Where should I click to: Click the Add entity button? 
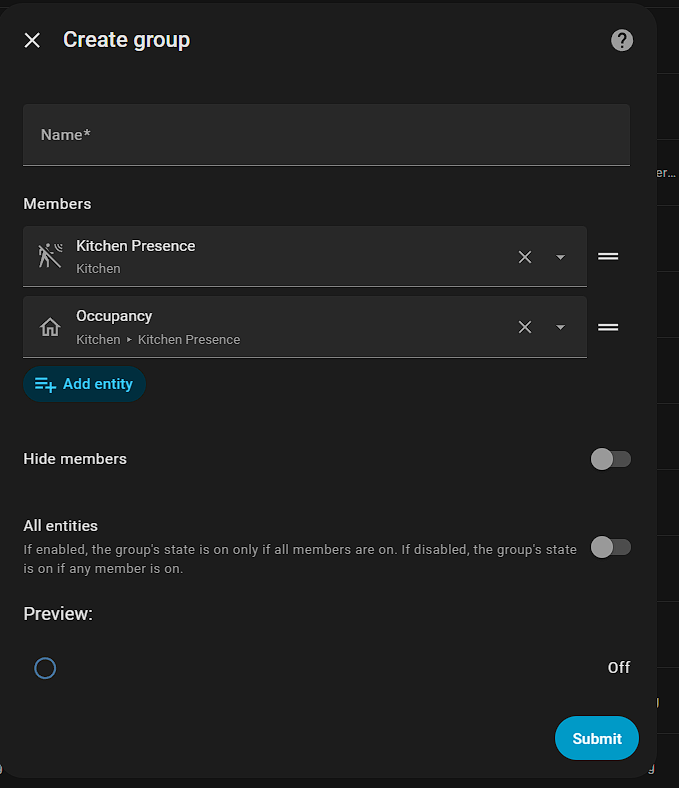(x=85, y=384)
